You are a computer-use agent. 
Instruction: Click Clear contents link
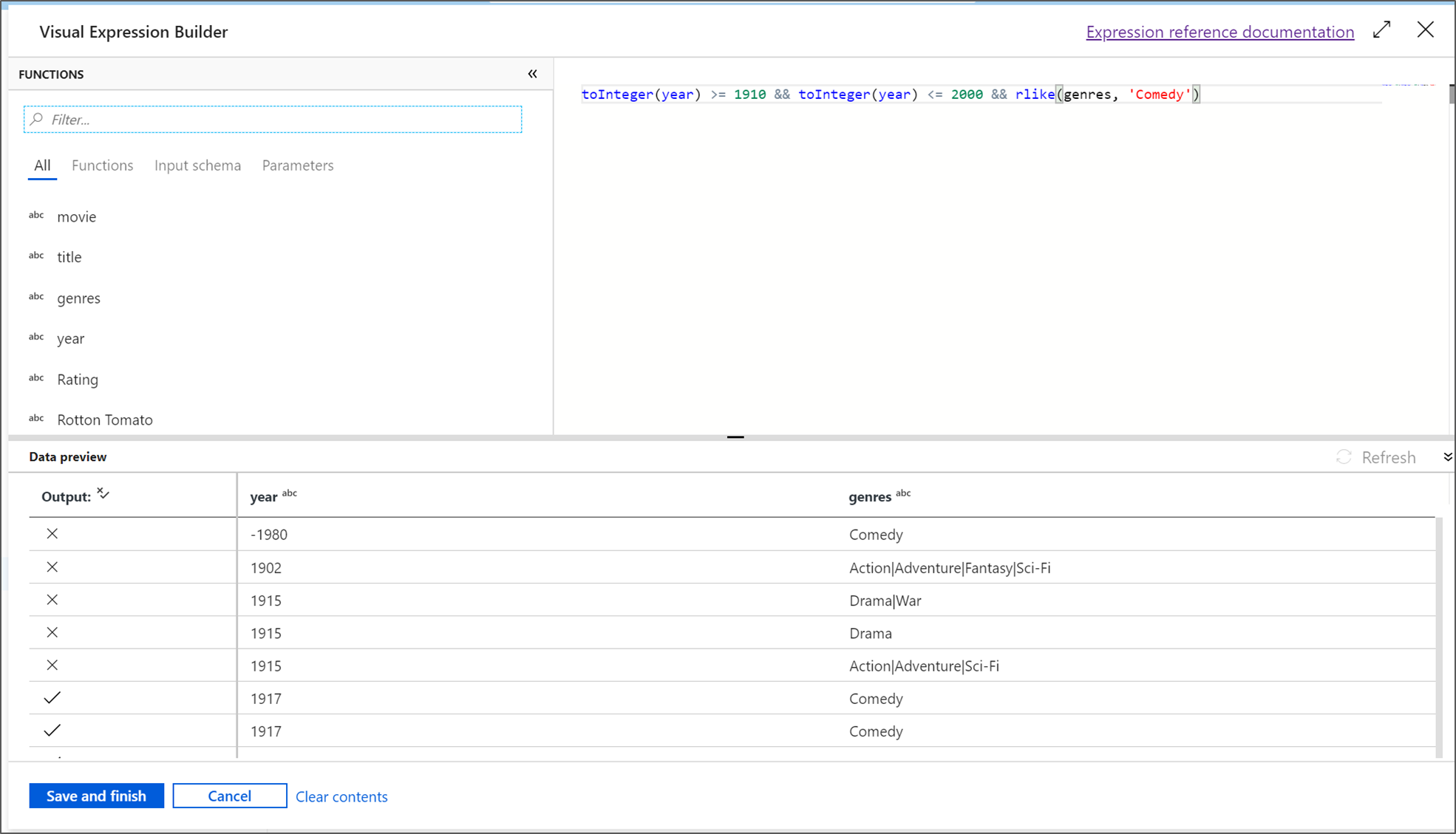point(341,796)
